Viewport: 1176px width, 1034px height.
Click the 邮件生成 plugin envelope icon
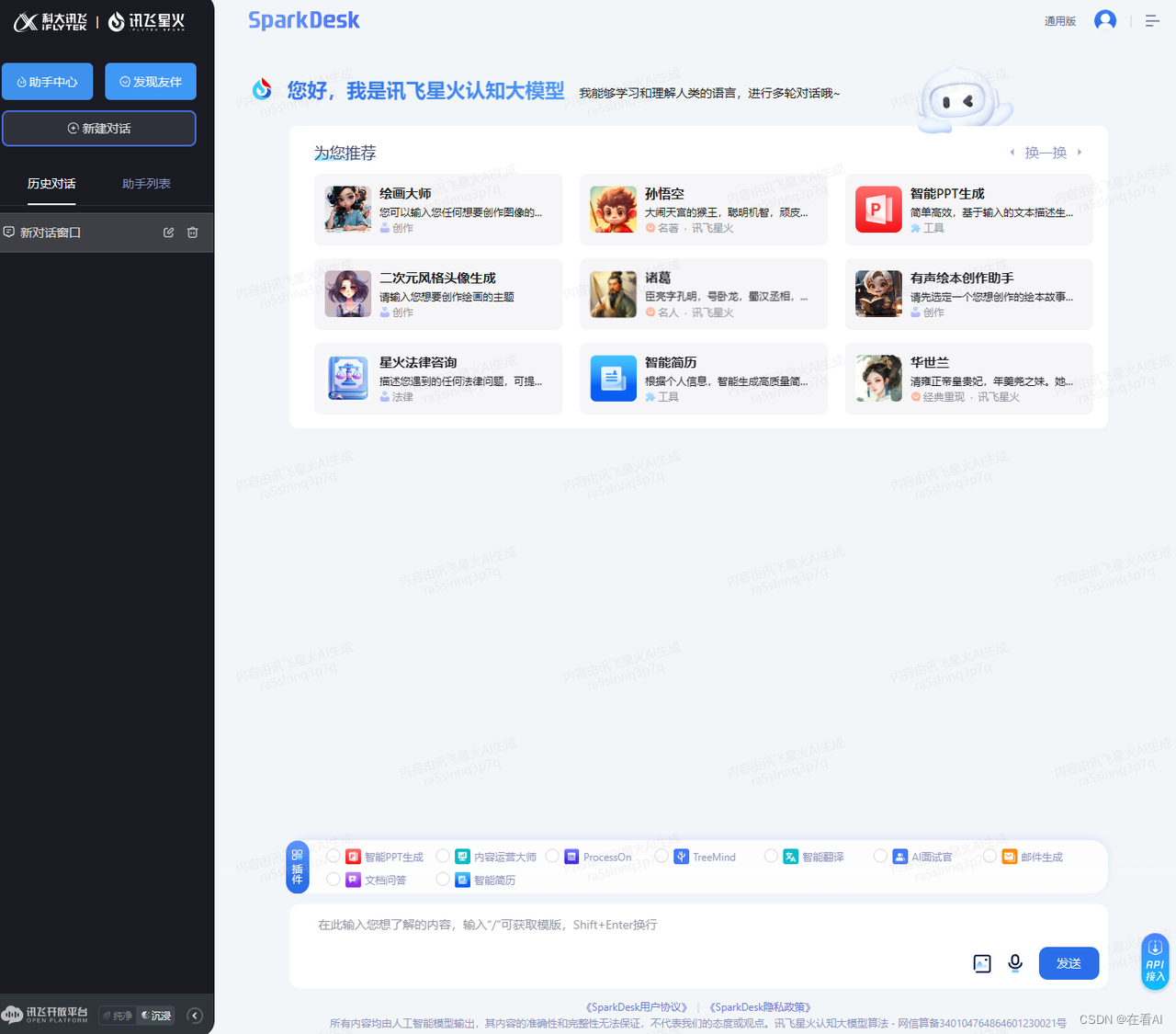pyautogui.click(x=1009, y=857)
